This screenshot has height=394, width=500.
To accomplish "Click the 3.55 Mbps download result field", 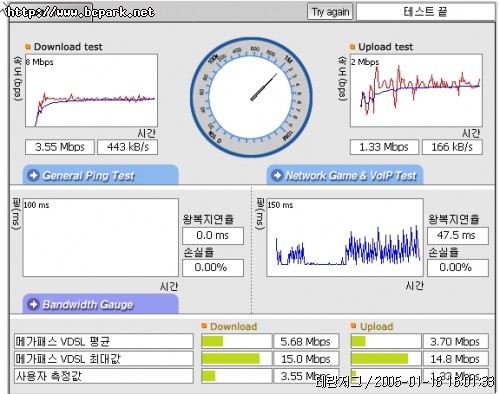I will tap(60, 147).
